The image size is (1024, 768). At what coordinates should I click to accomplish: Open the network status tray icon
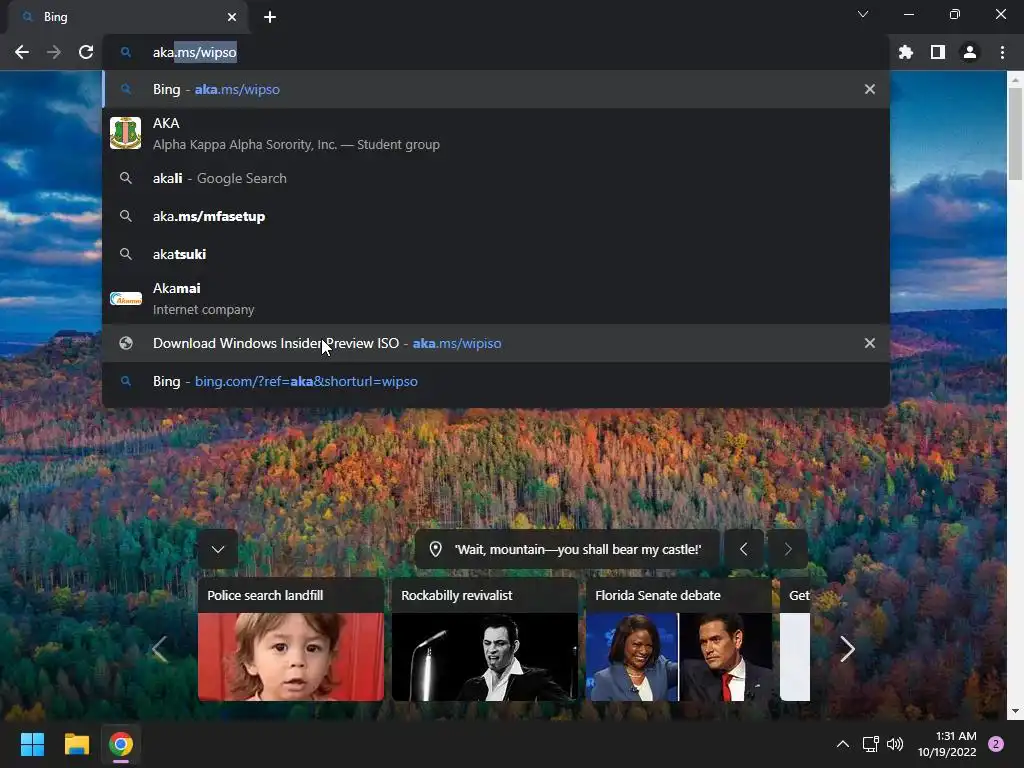pyautogui.click(x=871, y=744)
